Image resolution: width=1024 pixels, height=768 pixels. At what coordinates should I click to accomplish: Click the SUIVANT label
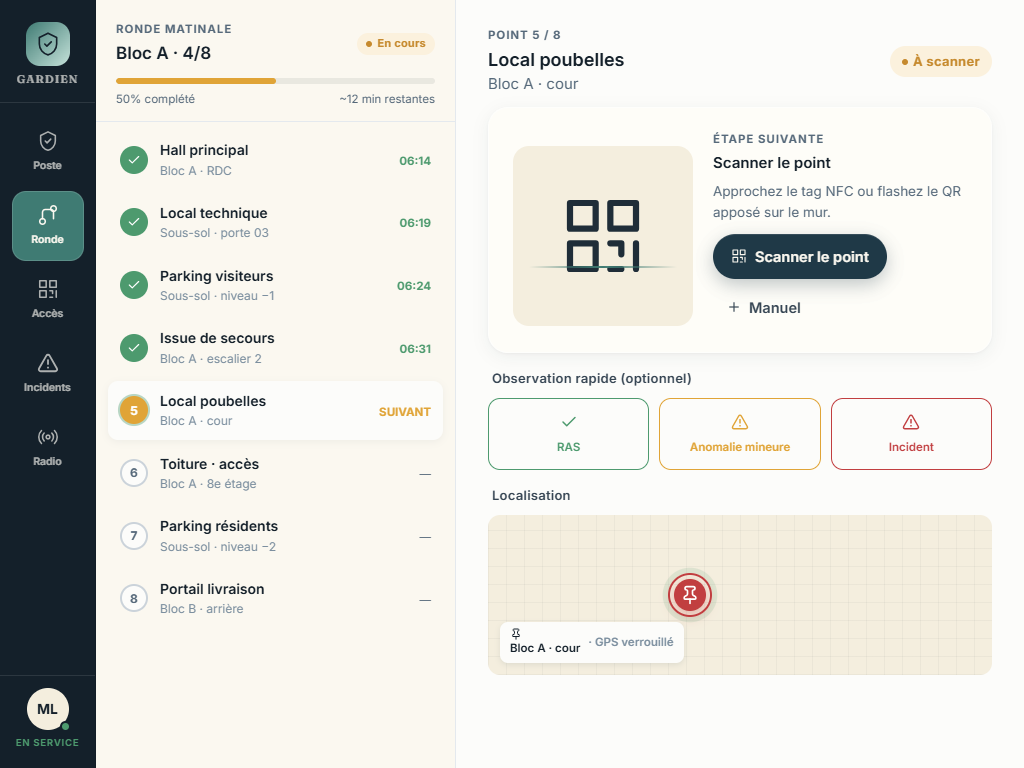tap(404, 412)
